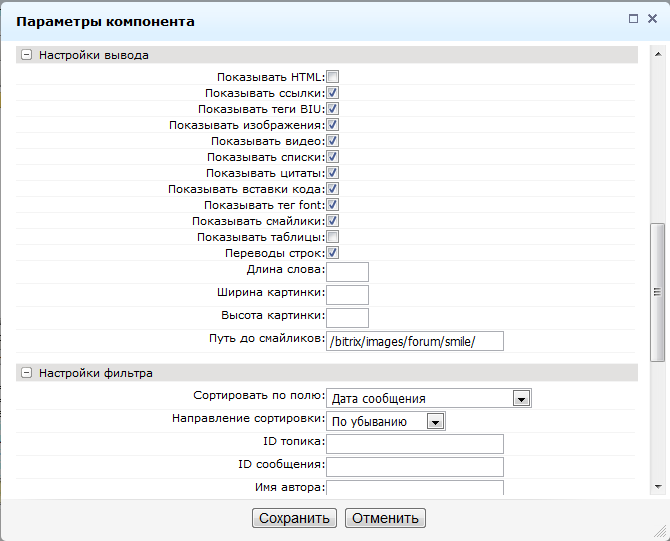Edit the Путь до смайликов path field

pos(415,341)
